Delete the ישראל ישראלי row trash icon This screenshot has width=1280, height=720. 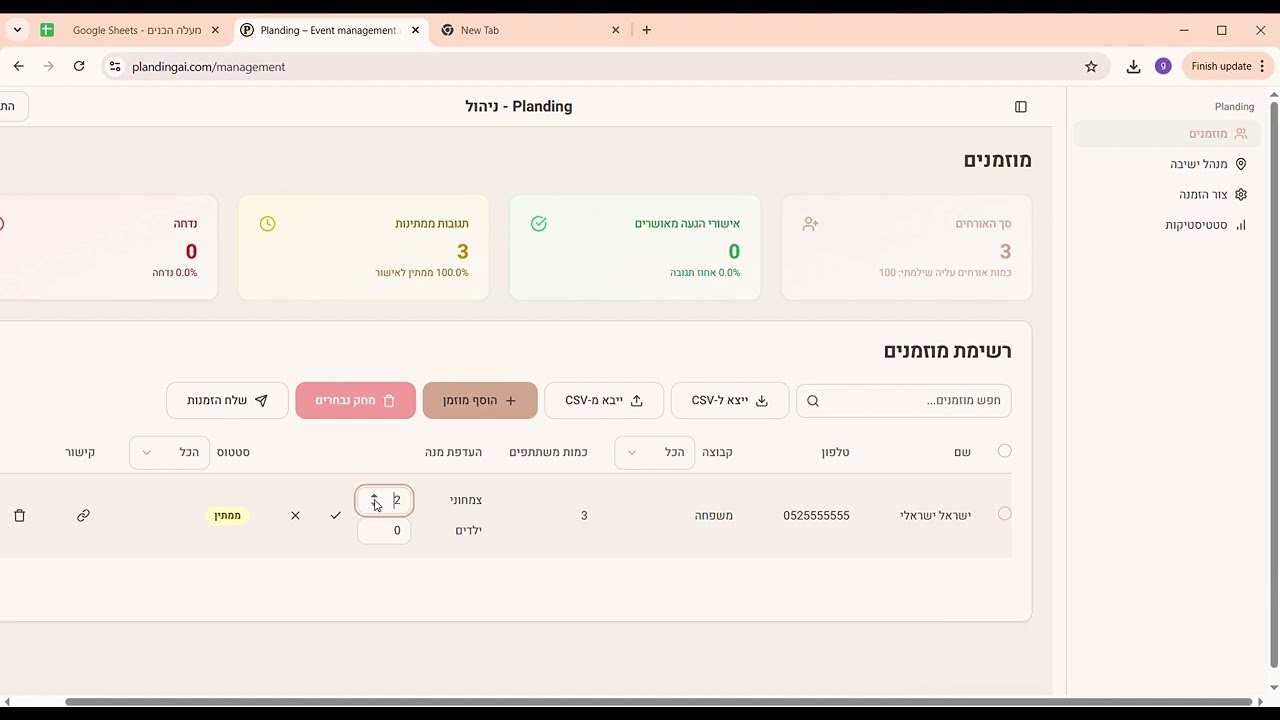click(19, 516)
